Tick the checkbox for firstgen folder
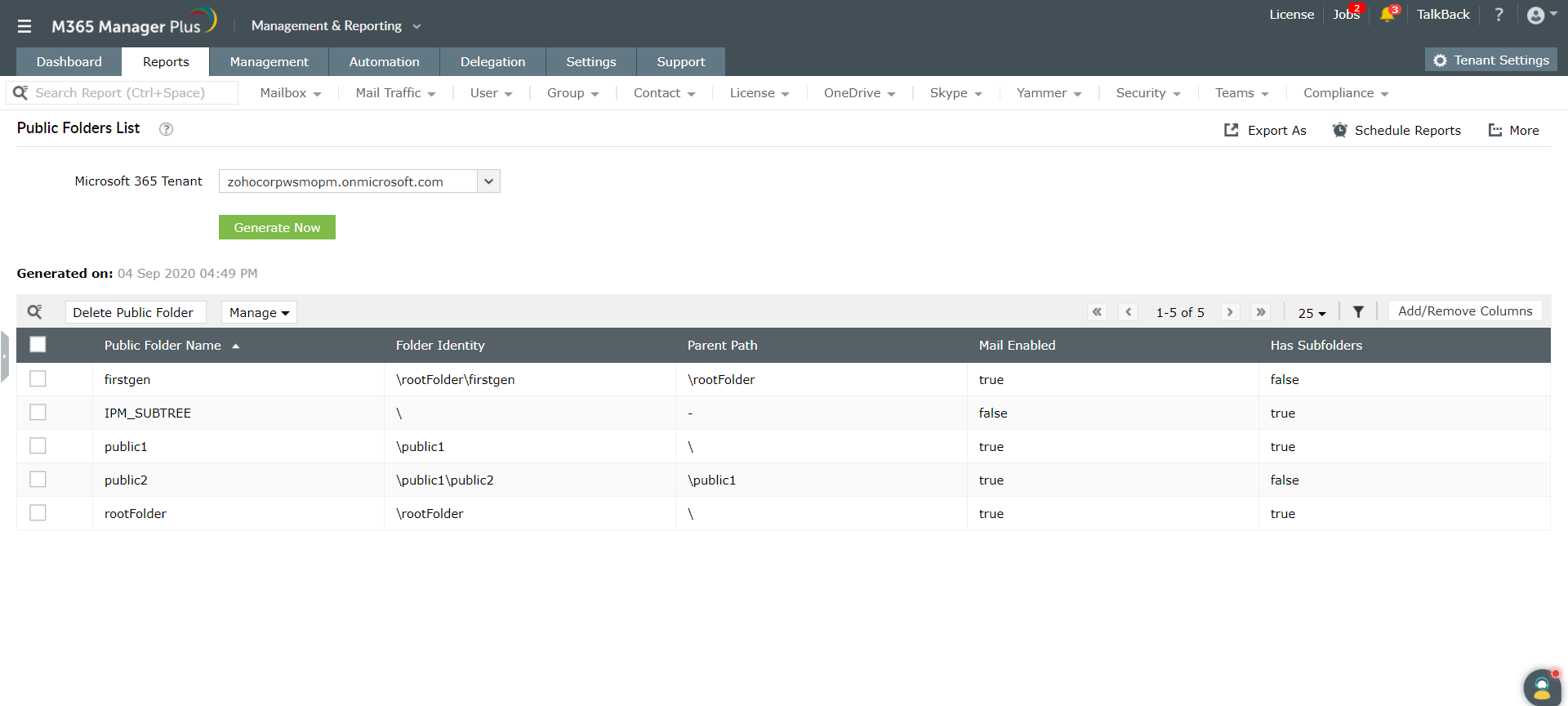Viewport: 1568px width, 706px height. click(38, 379)
